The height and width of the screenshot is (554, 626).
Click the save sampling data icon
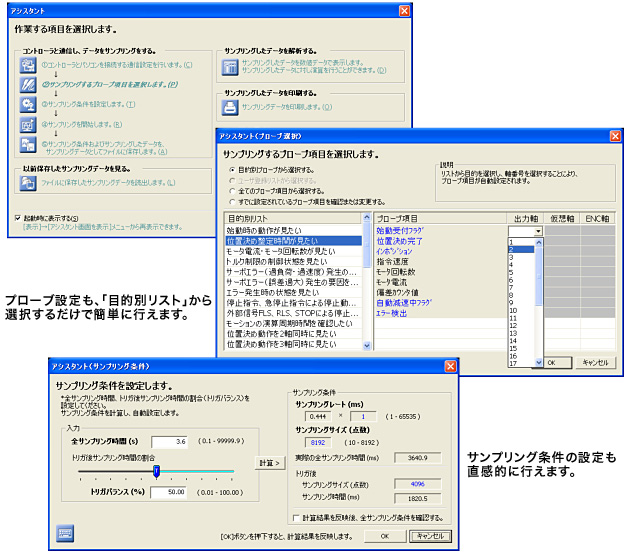(x=28, y=147)
